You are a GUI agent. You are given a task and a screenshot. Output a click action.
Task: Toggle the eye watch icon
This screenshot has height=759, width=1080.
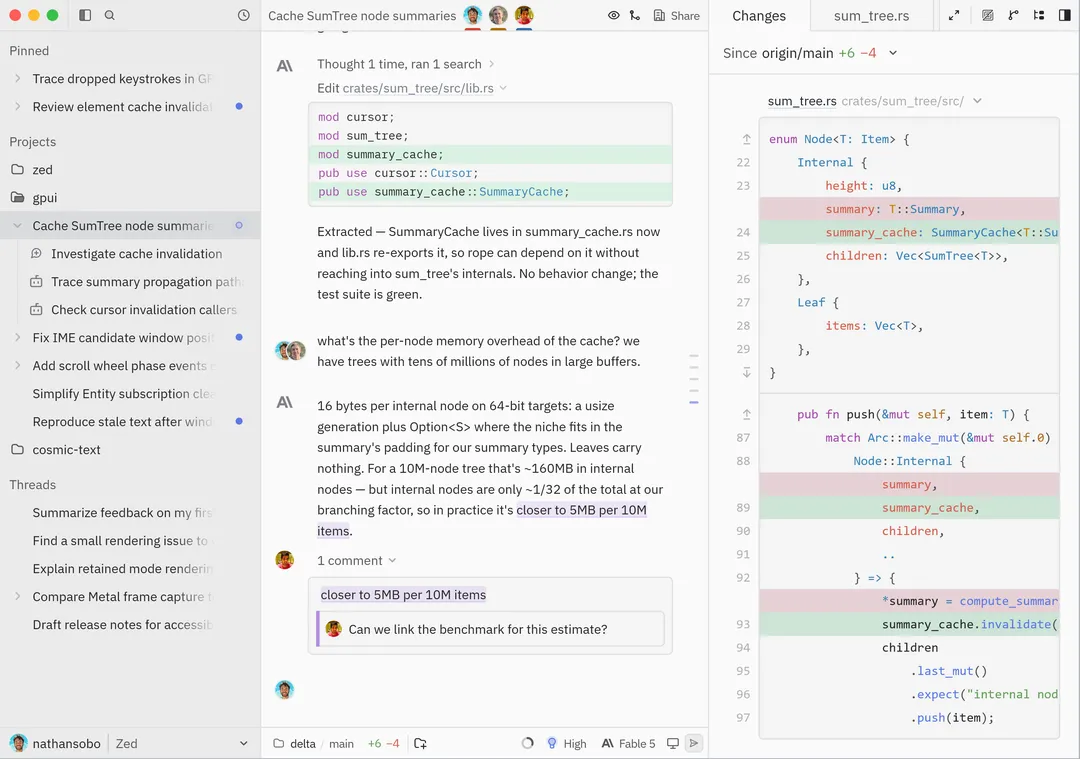click(613, 15)
